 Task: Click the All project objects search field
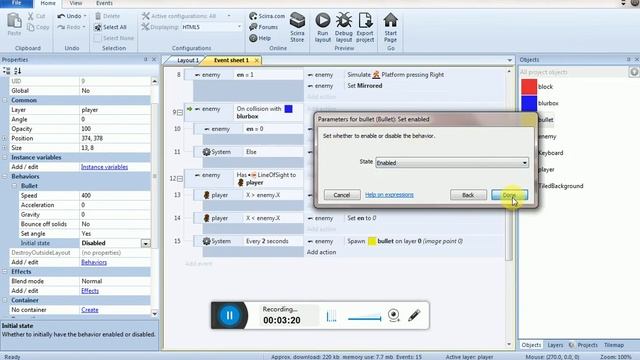[x=573, y=72]
